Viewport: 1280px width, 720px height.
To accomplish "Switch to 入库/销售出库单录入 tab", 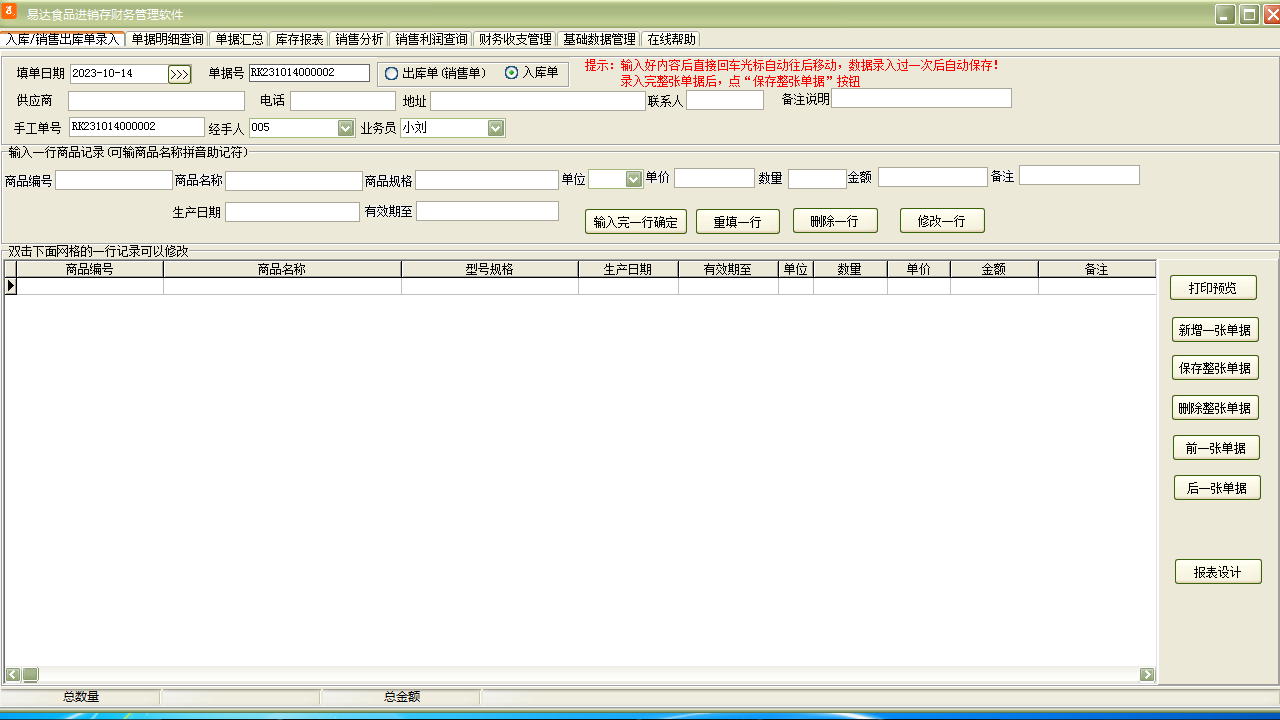I will (63, 39).
